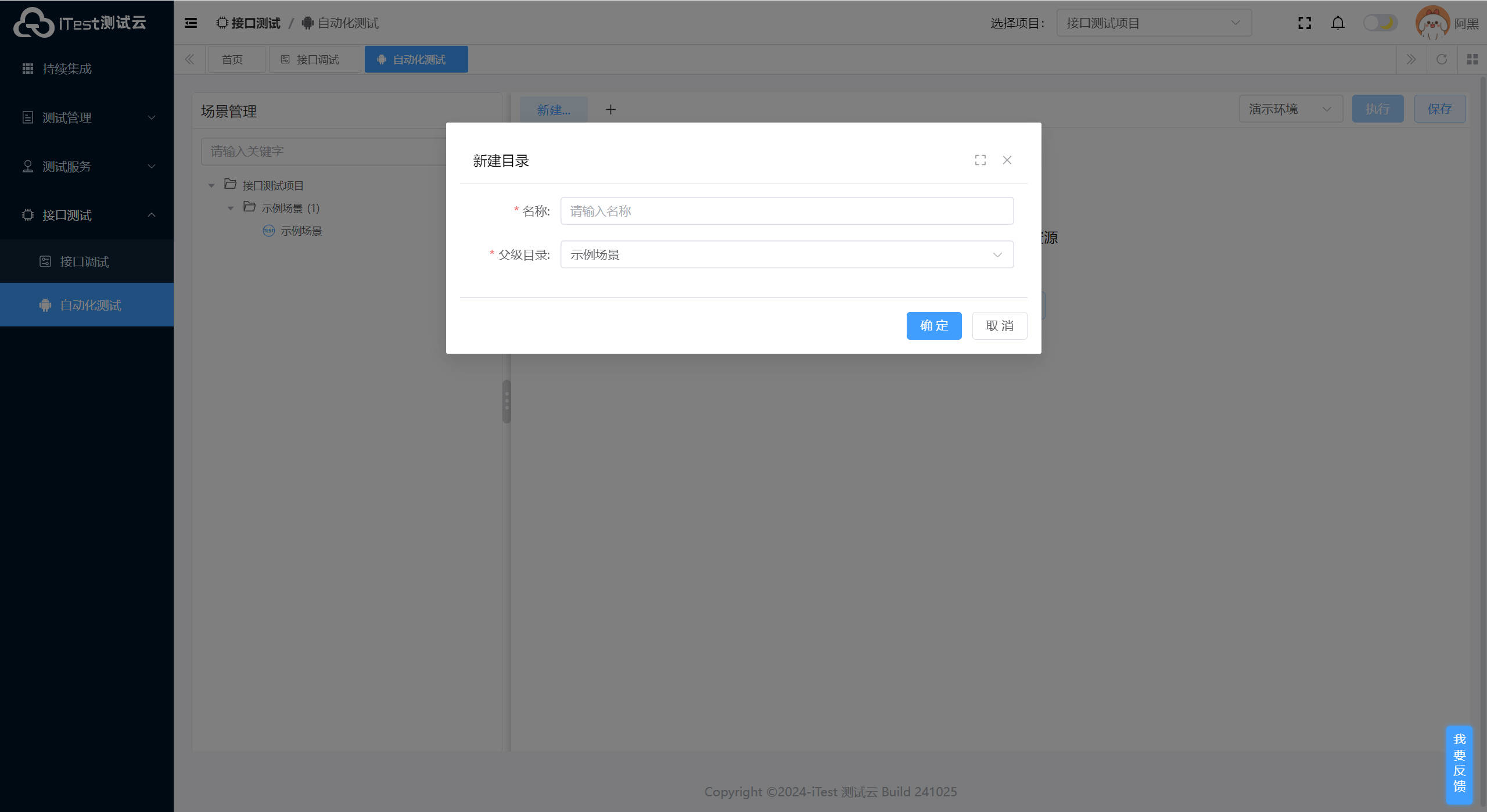
Task: Open the 演示环境 environment dropdown
Action: 1290,109
